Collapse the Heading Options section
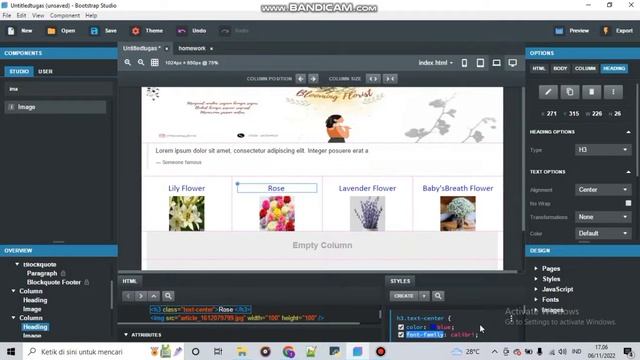The image size is (640, 360). tap(628, 132)
